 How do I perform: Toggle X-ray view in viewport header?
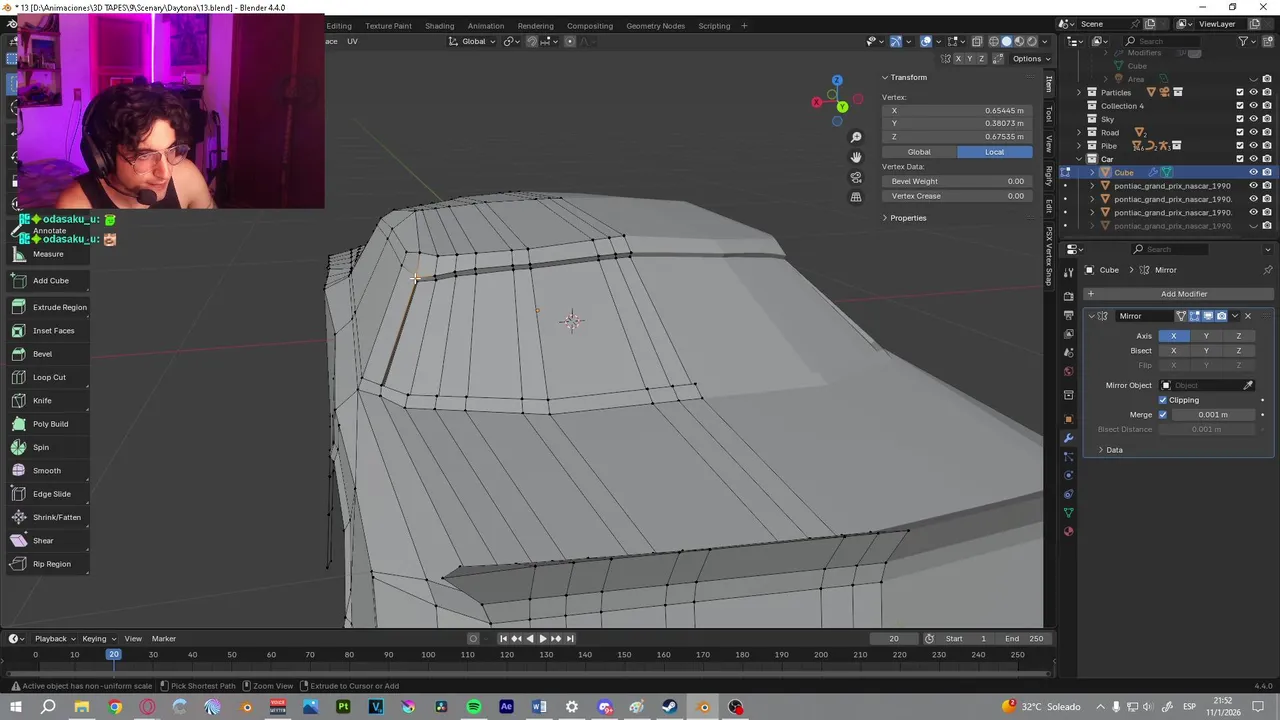(978, 41)
